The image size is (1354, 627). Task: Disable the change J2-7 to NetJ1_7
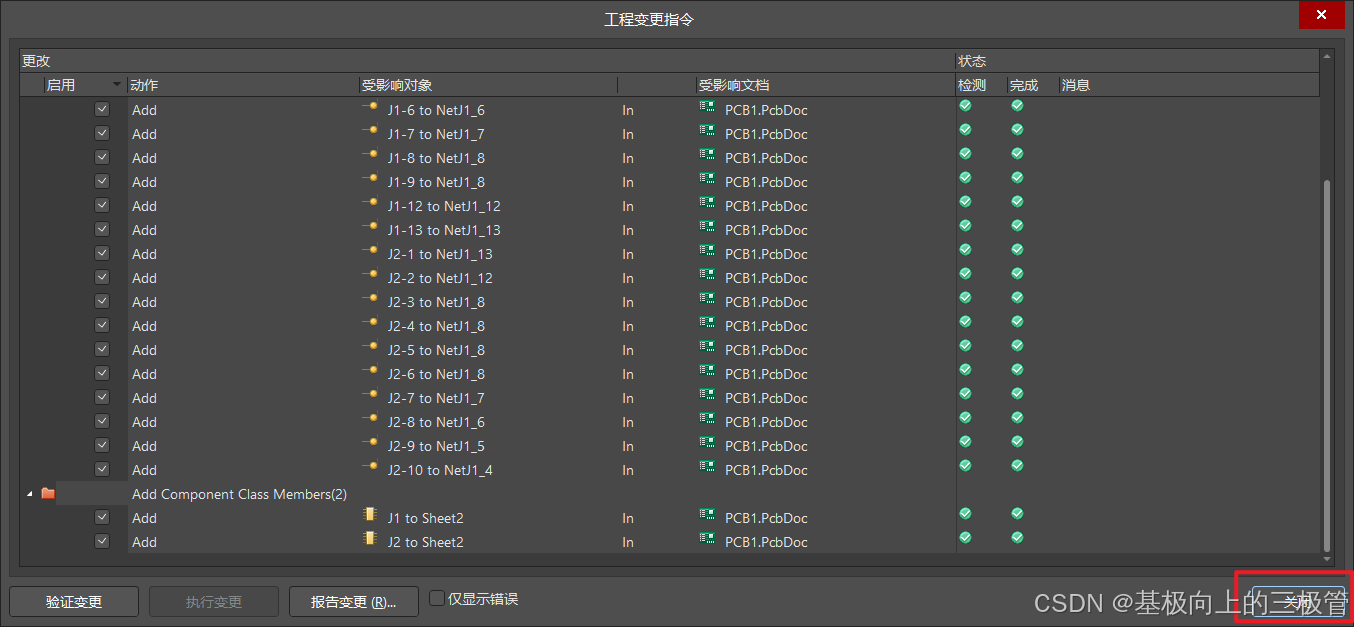(102, 397)
